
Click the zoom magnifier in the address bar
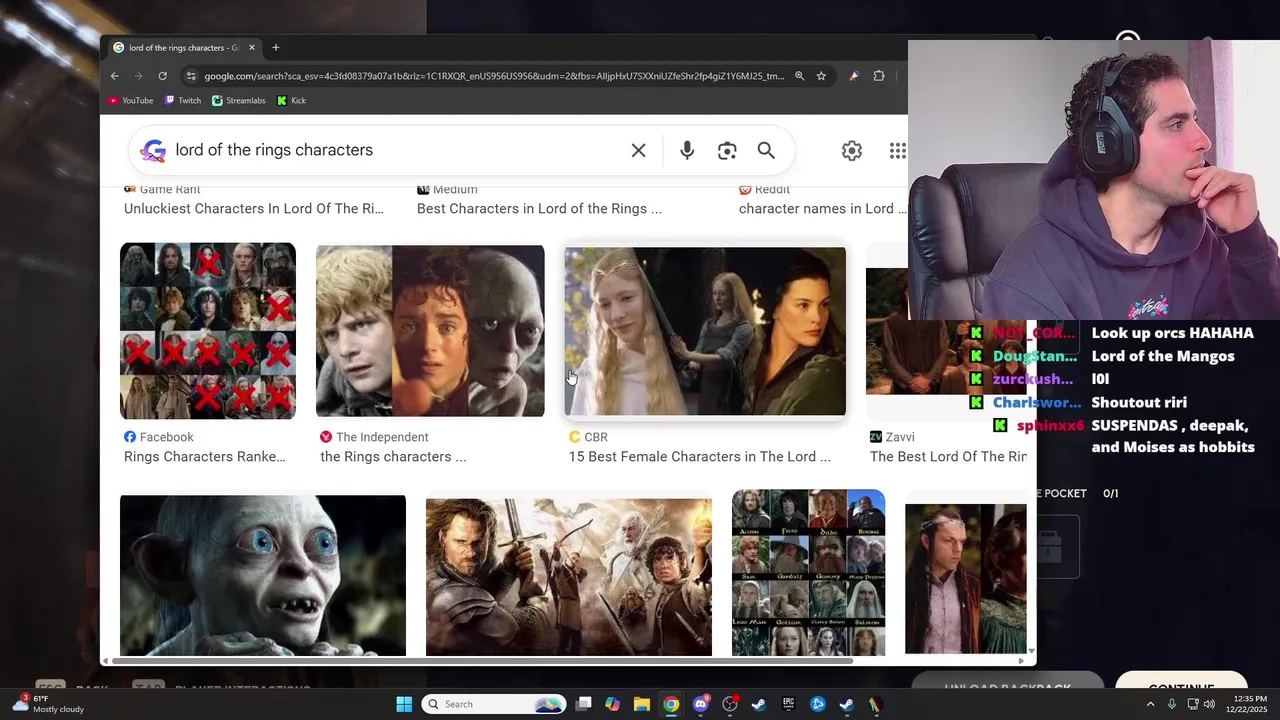pyautogui.click(x=799, y=76)
